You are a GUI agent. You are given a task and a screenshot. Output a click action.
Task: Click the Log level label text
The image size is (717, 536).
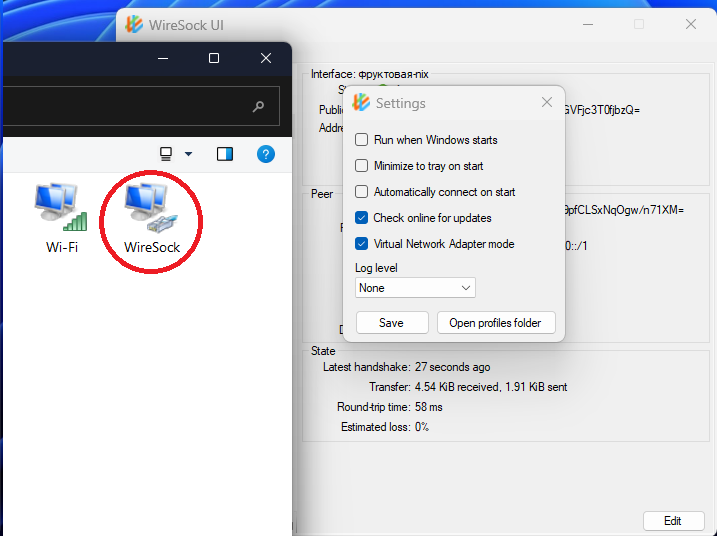click(376, 268)
